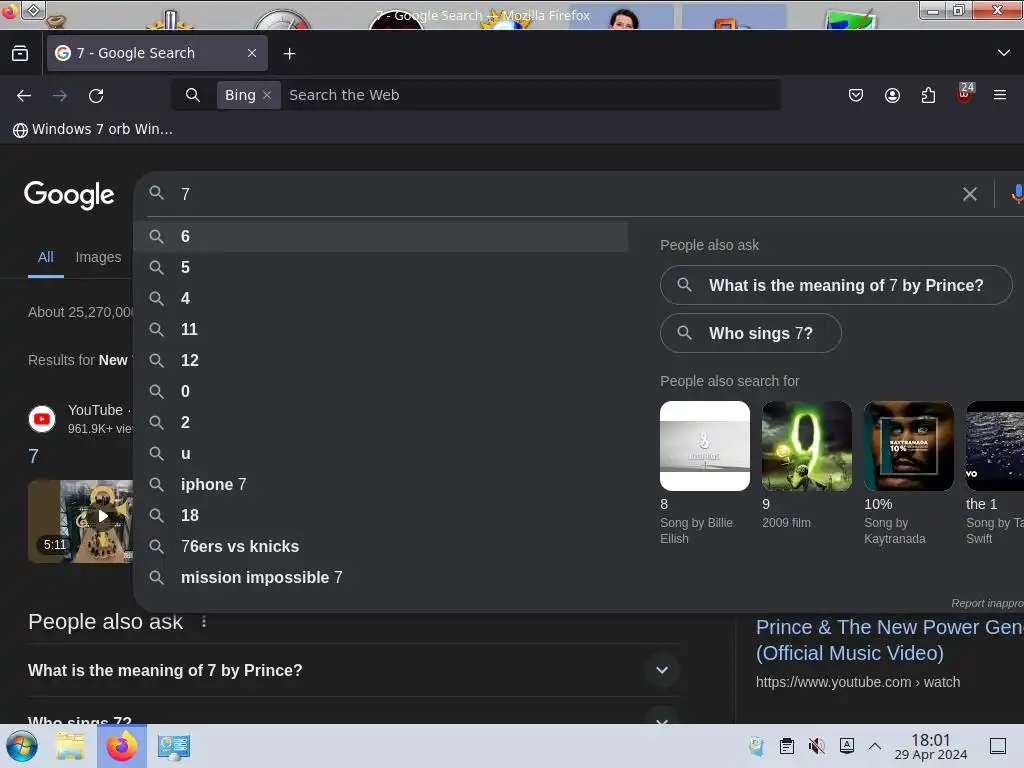Click the youtube.com › watch URL
This screenshot has height=768, width=1024.
[858, 682]
